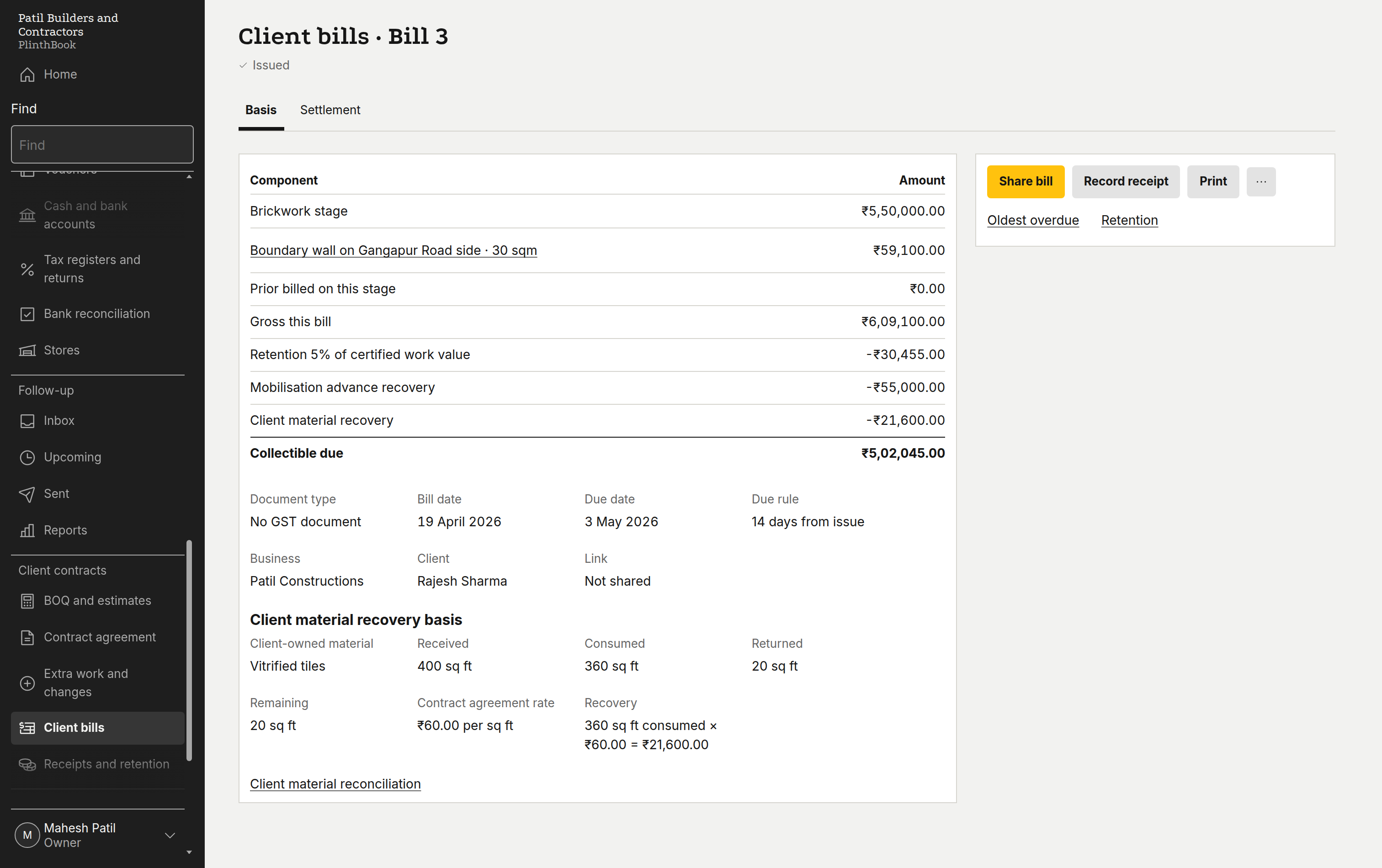
Task: Click the Patil Constructions business value
Action: click(x=307, y=581)
